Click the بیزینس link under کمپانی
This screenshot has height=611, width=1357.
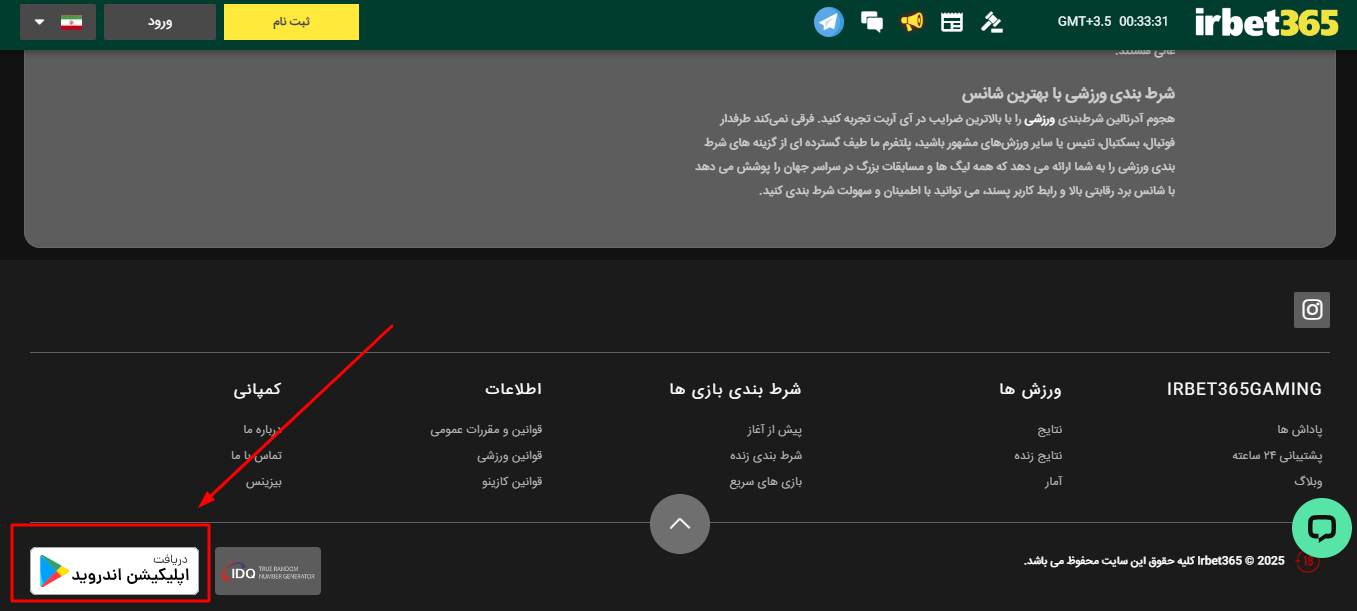[x=264, y=482]
